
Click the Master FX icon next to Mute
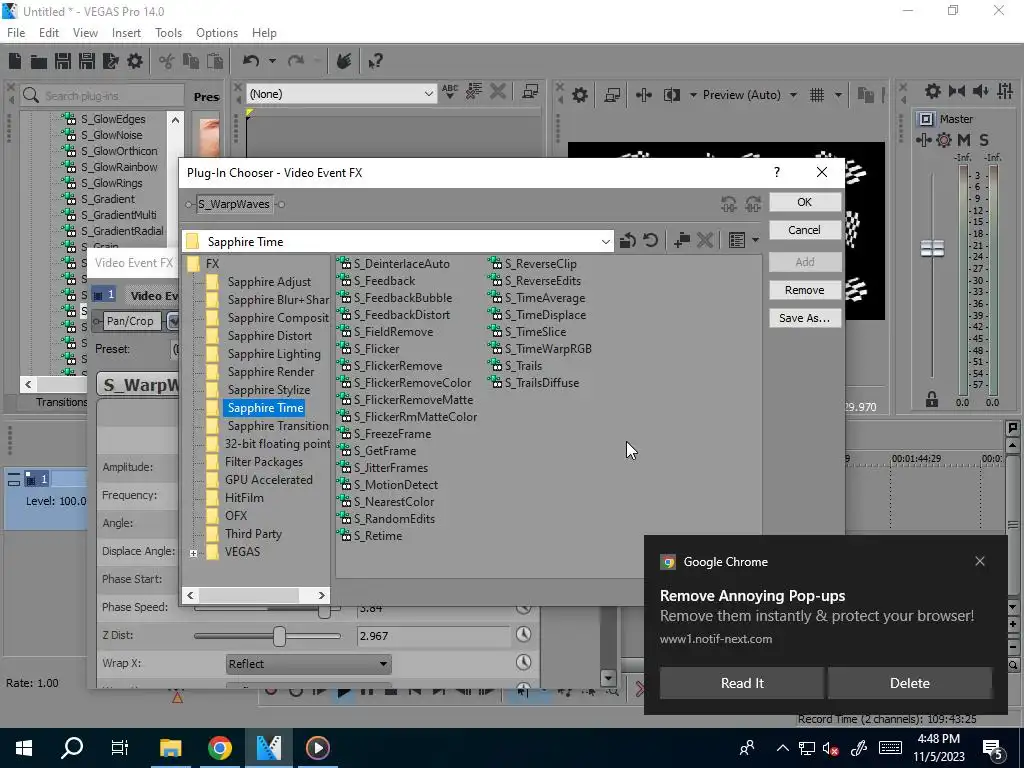(x=944, y=140)
